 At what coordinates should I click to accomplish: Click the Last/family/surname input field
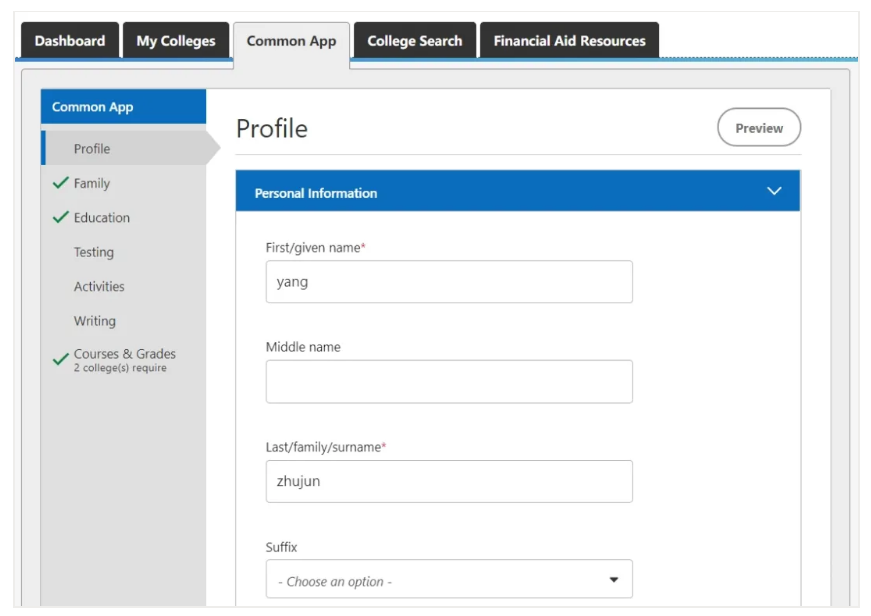449,482
